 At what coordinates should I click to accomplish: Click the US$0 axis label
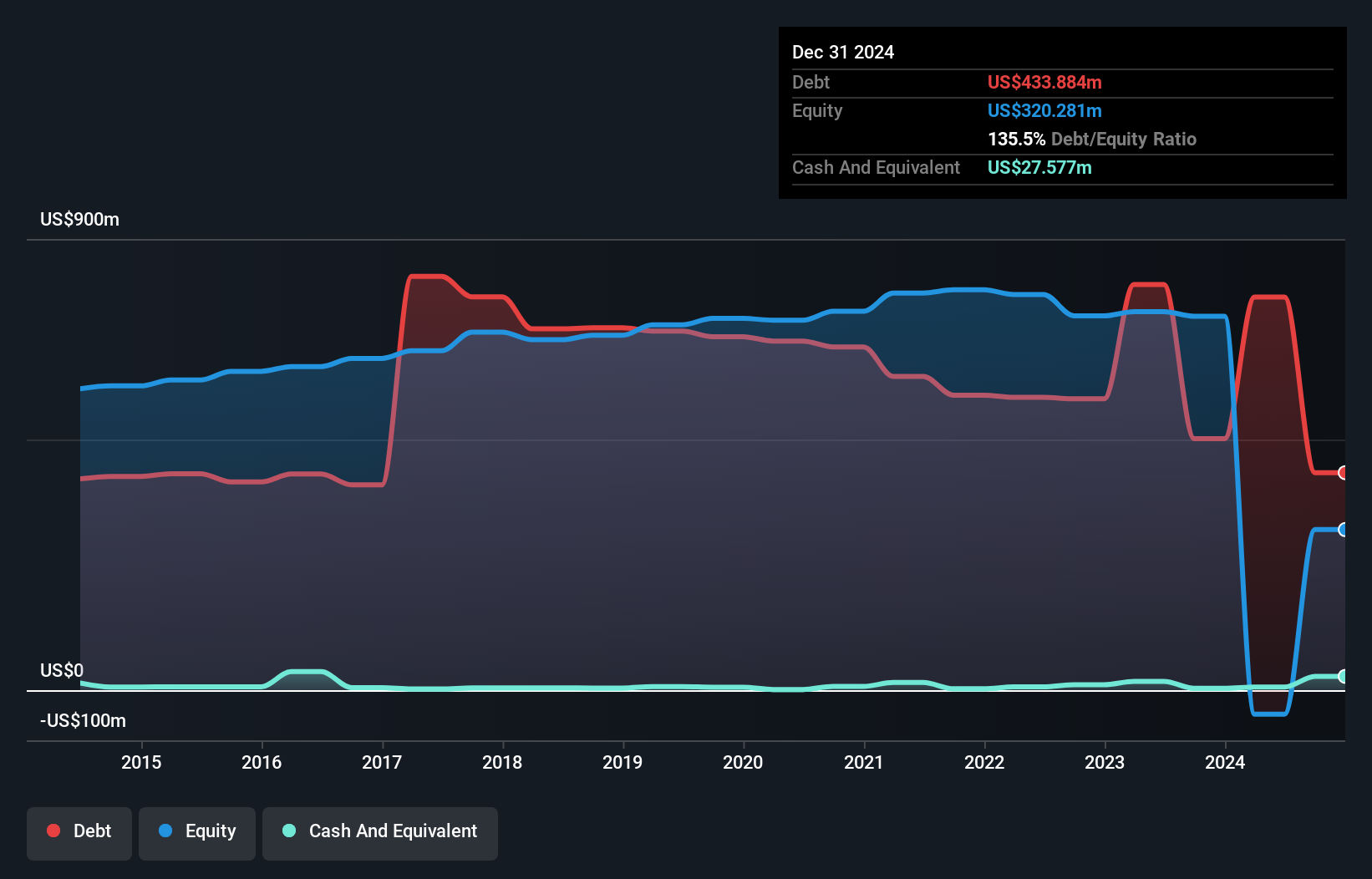(x=62, y=671)
